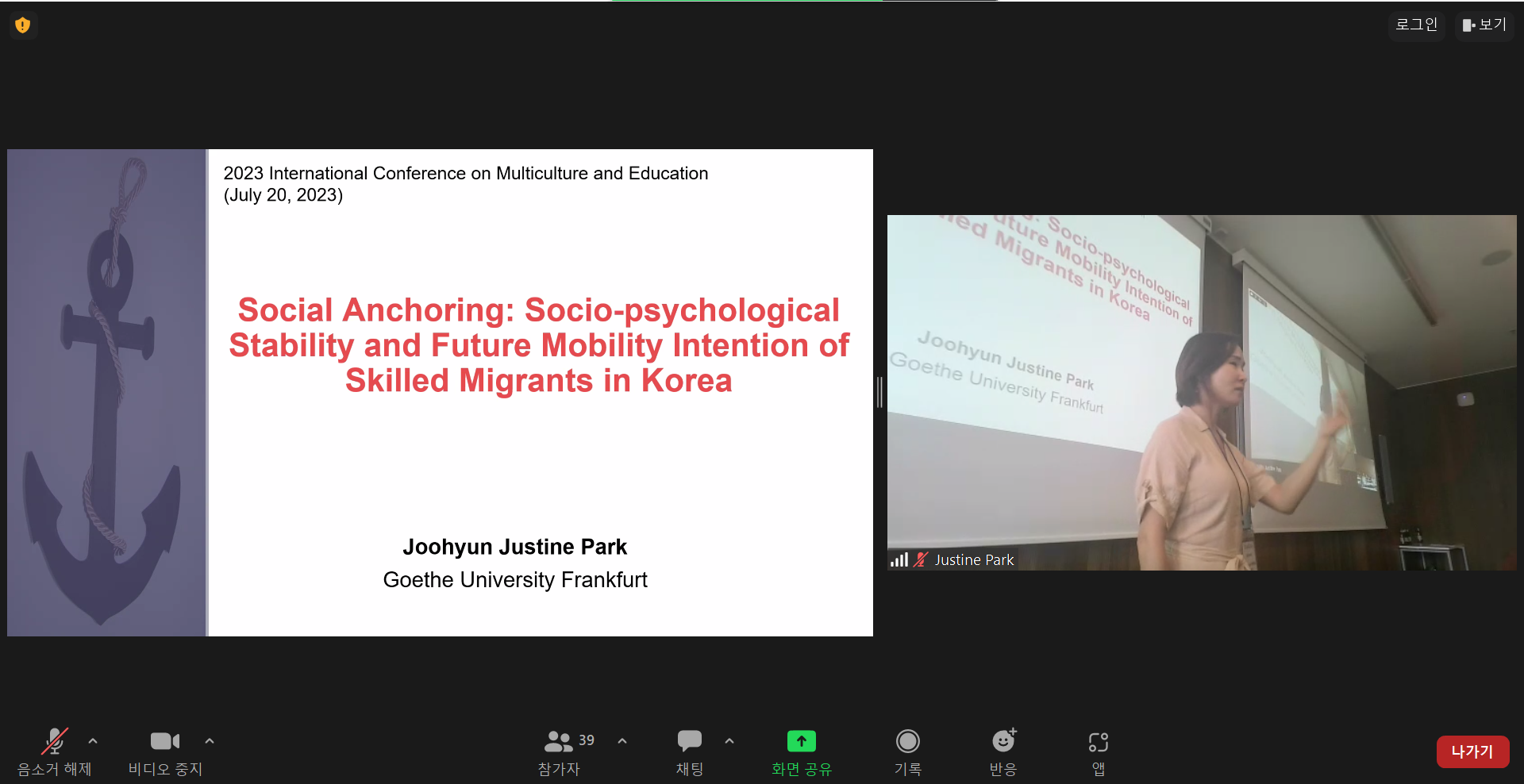The height and width of the screenshot is (784, 1524).
Task: Expand video options chevron next to camera
Action: [x=210, y=741]
